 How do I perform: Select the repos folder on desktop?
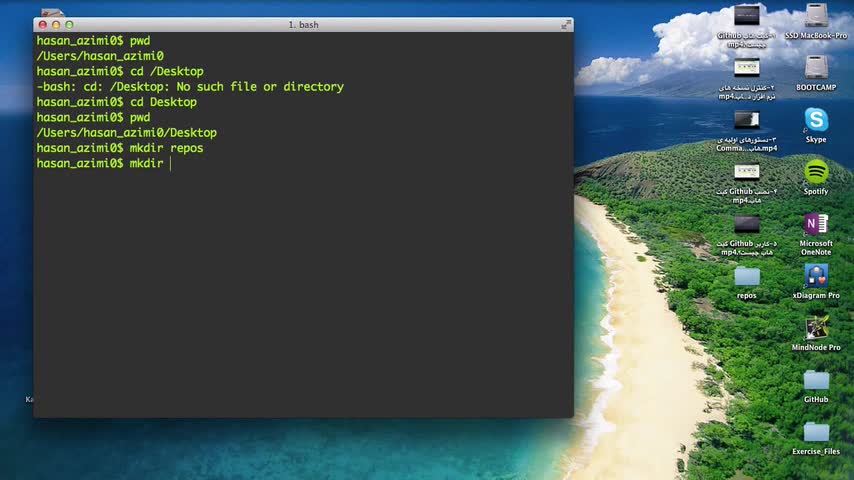[x=747, y=277]
